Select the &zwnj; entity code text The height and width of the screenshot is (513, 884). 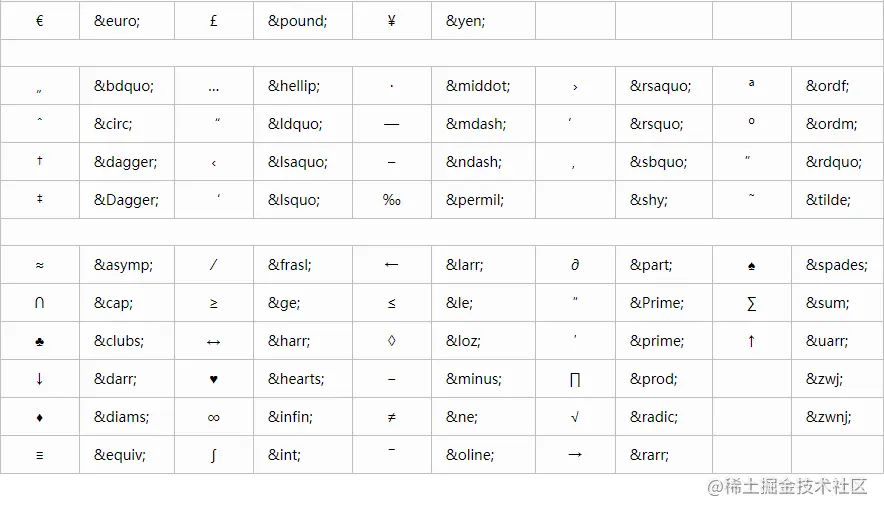(x=829, y=417)
